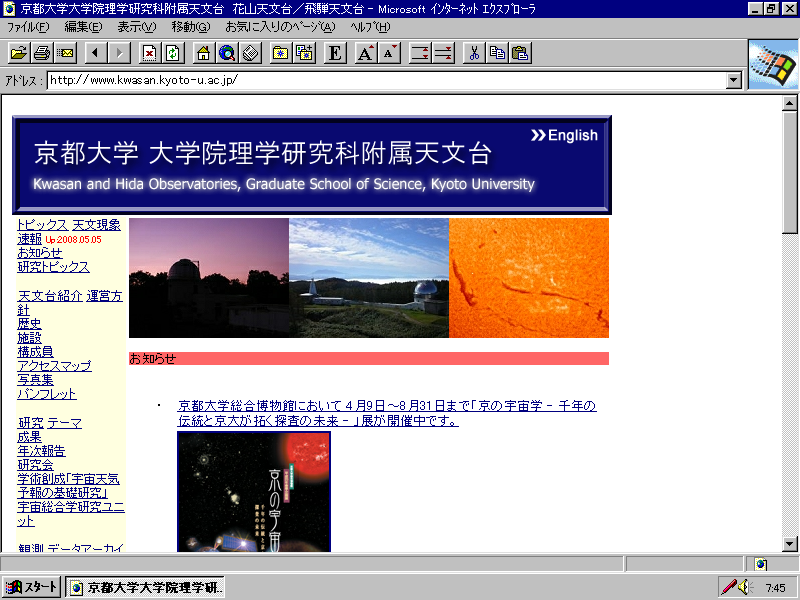Click the Mail envelope toolbar icon

tap(65, 53)
